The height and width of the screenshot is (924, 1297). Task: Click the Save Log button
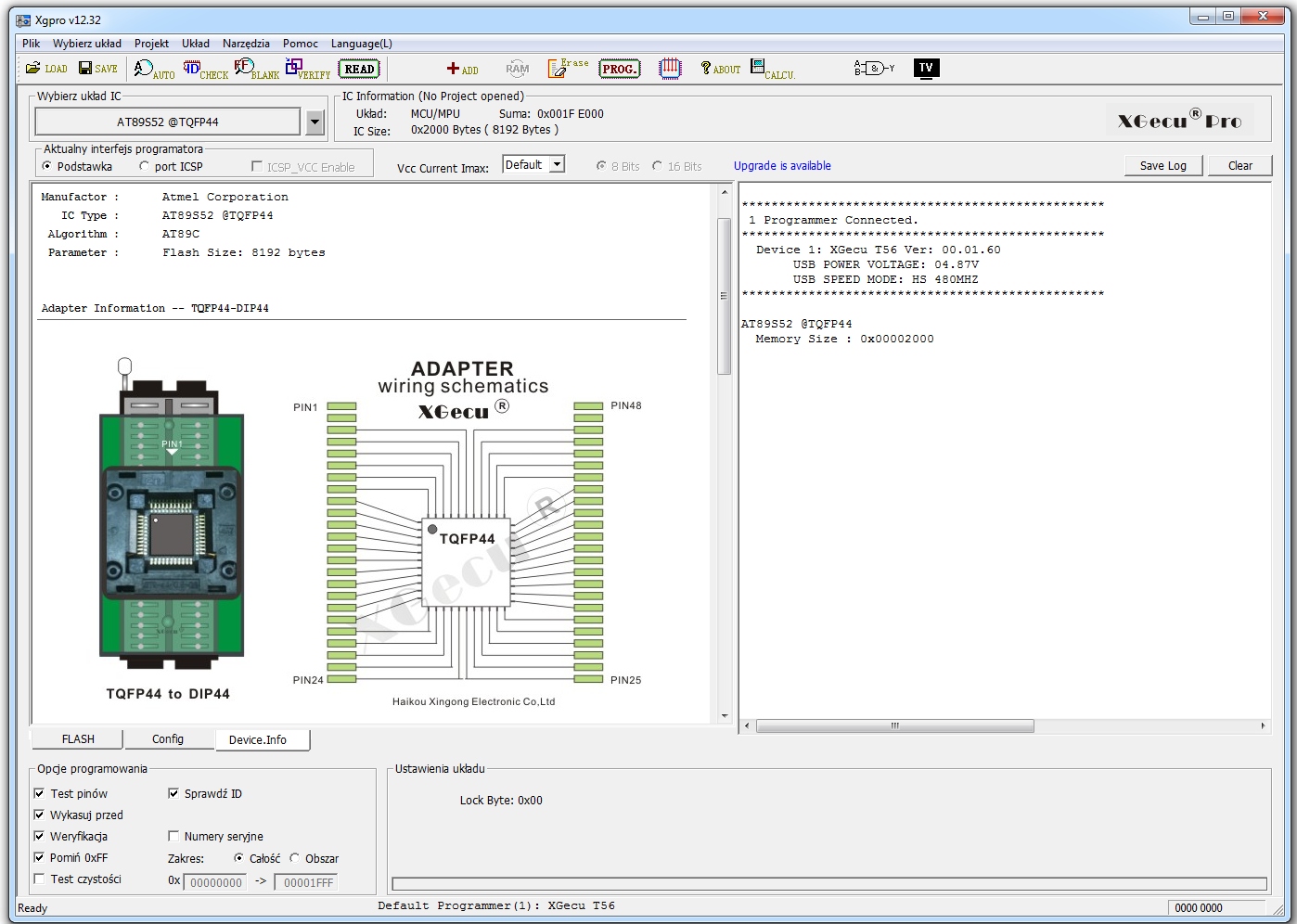[x=1162, y=166]
